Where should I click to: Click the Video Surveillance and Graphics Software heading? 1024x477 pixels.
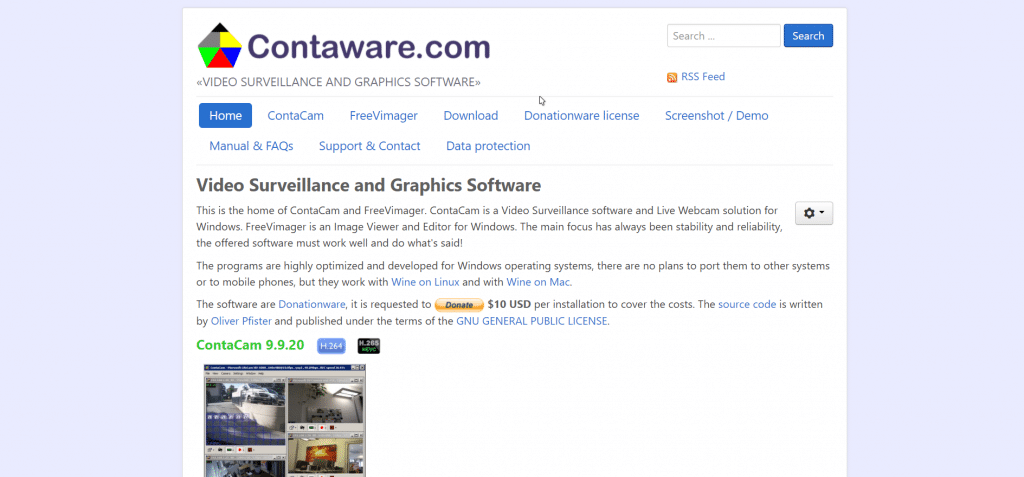click(368, 186)
